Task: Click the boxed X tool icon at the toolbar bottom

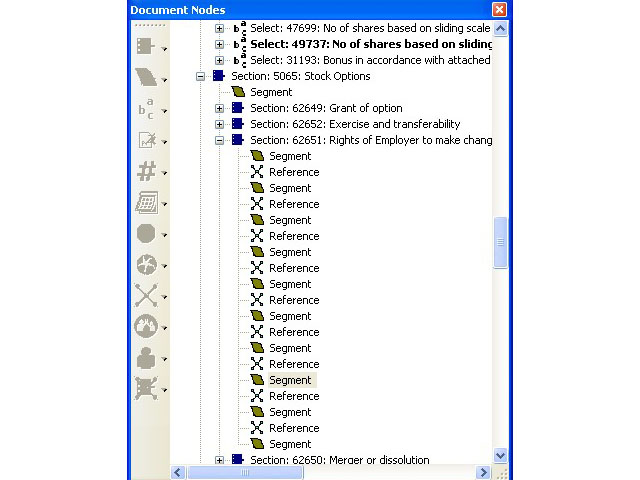Action: (x=146, y=388)
